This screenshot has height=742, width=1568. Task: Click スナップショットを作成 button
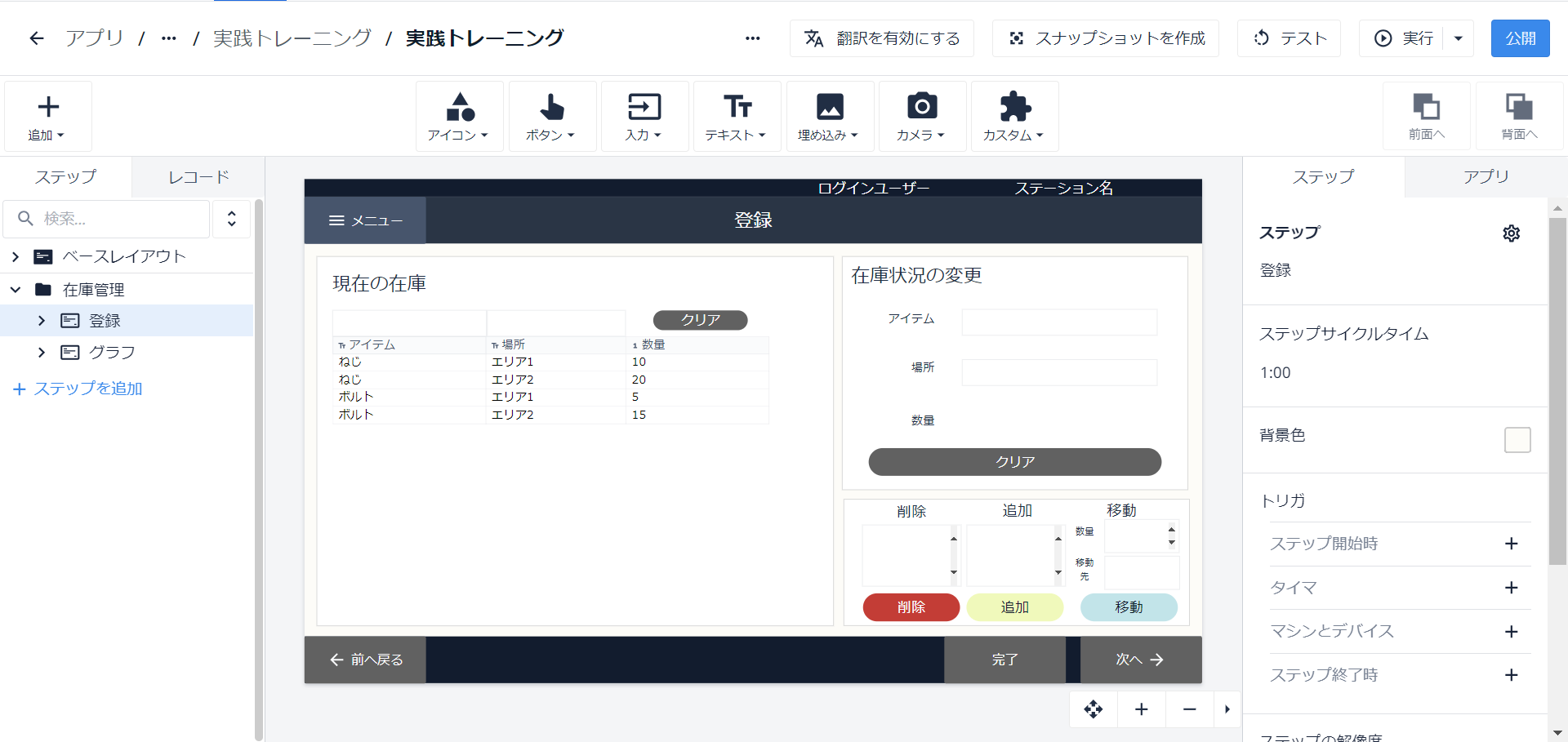click(x=1106, y=38)
